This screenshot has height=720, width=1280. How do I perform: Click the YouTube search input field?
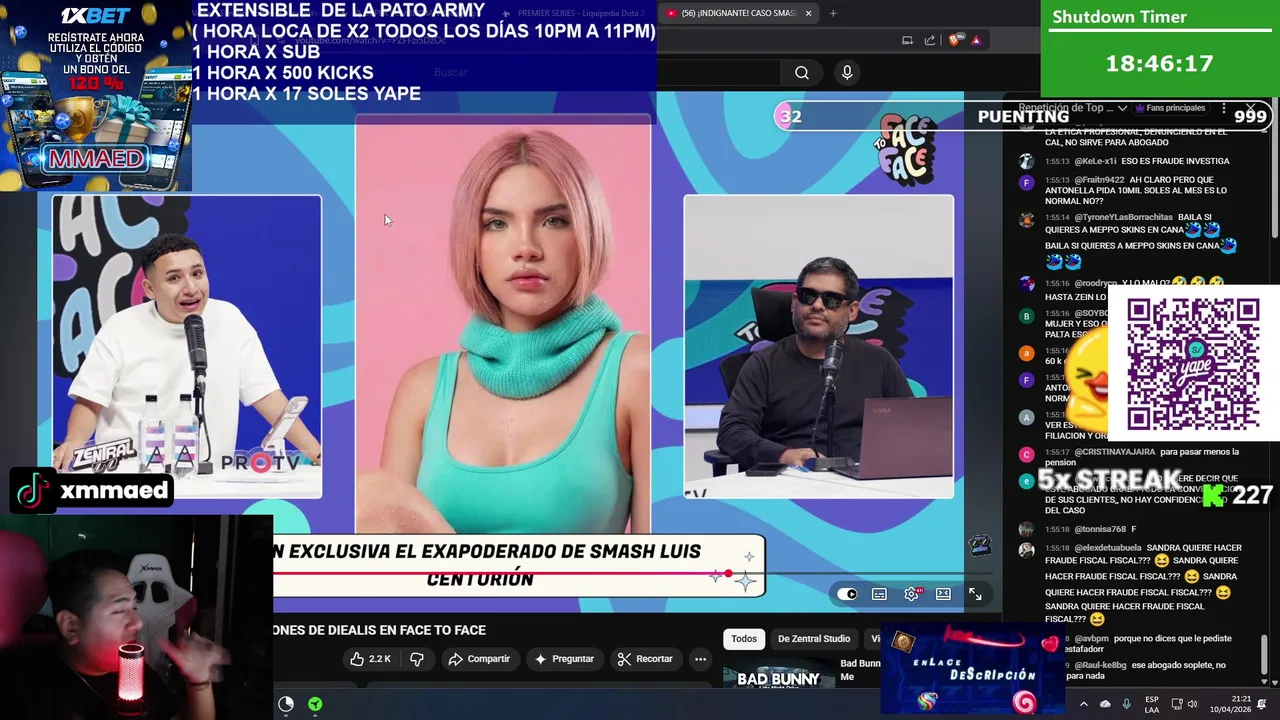click(605, 72)
